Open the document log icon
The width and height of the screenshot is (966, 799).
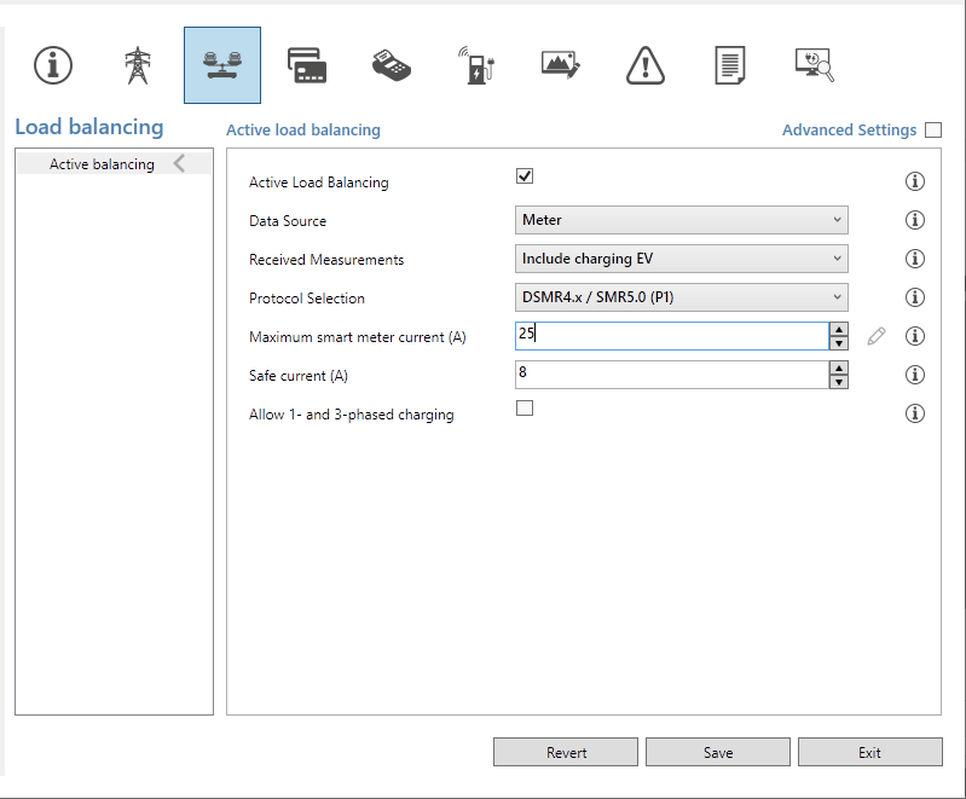click(x=730, y=65)
